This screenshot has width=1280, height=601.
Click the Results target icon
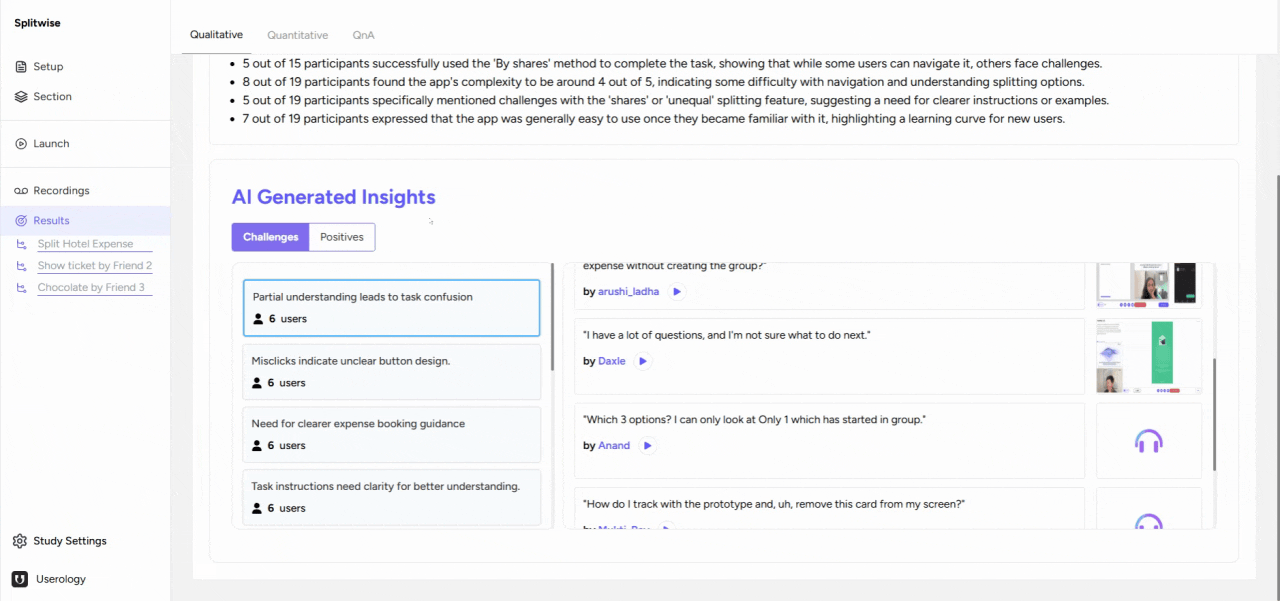21,221
